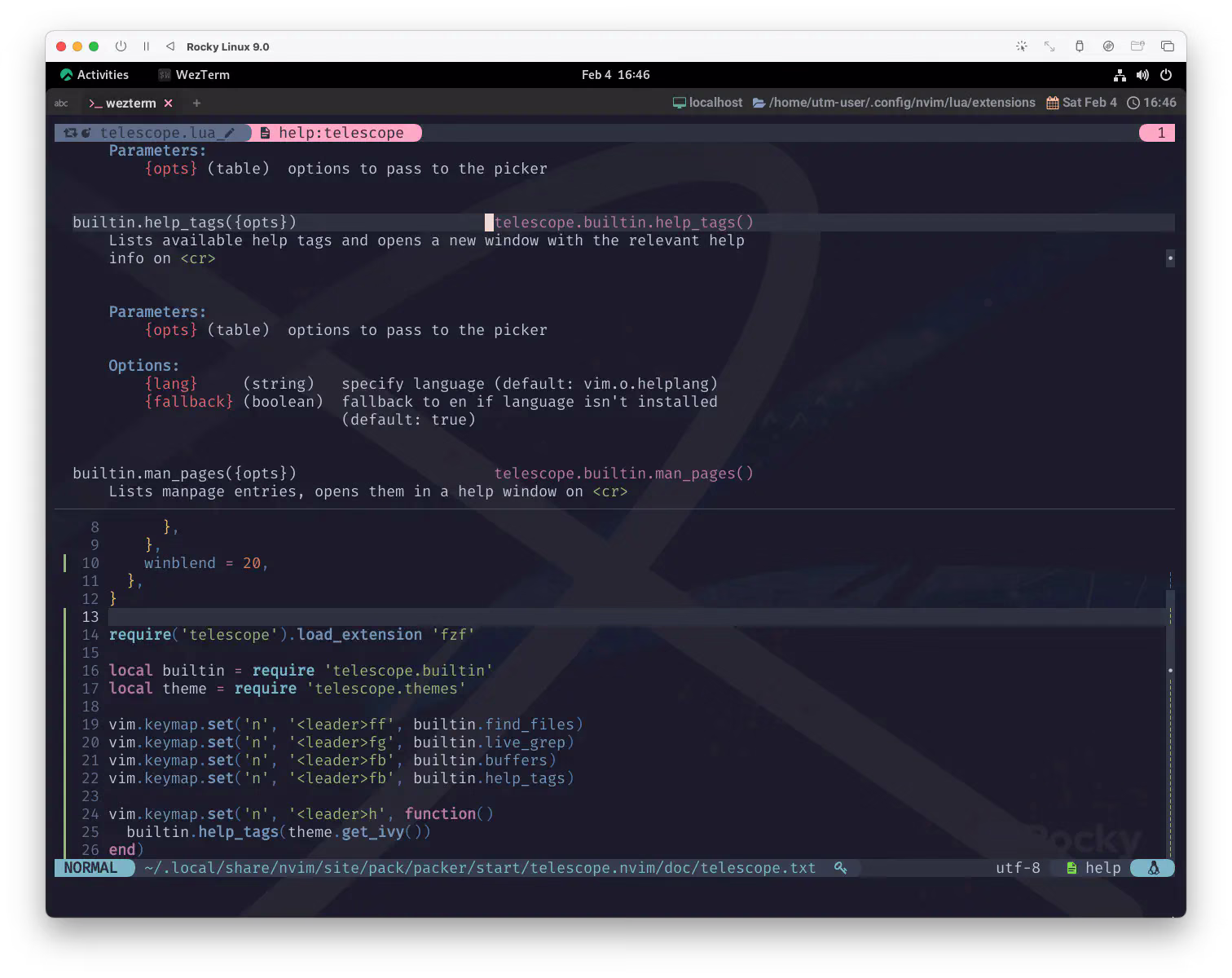Screen dimensions: 1232x978
Task: Click the UTM power button icon
Action: pyautogui.click(x=121, y=46)
